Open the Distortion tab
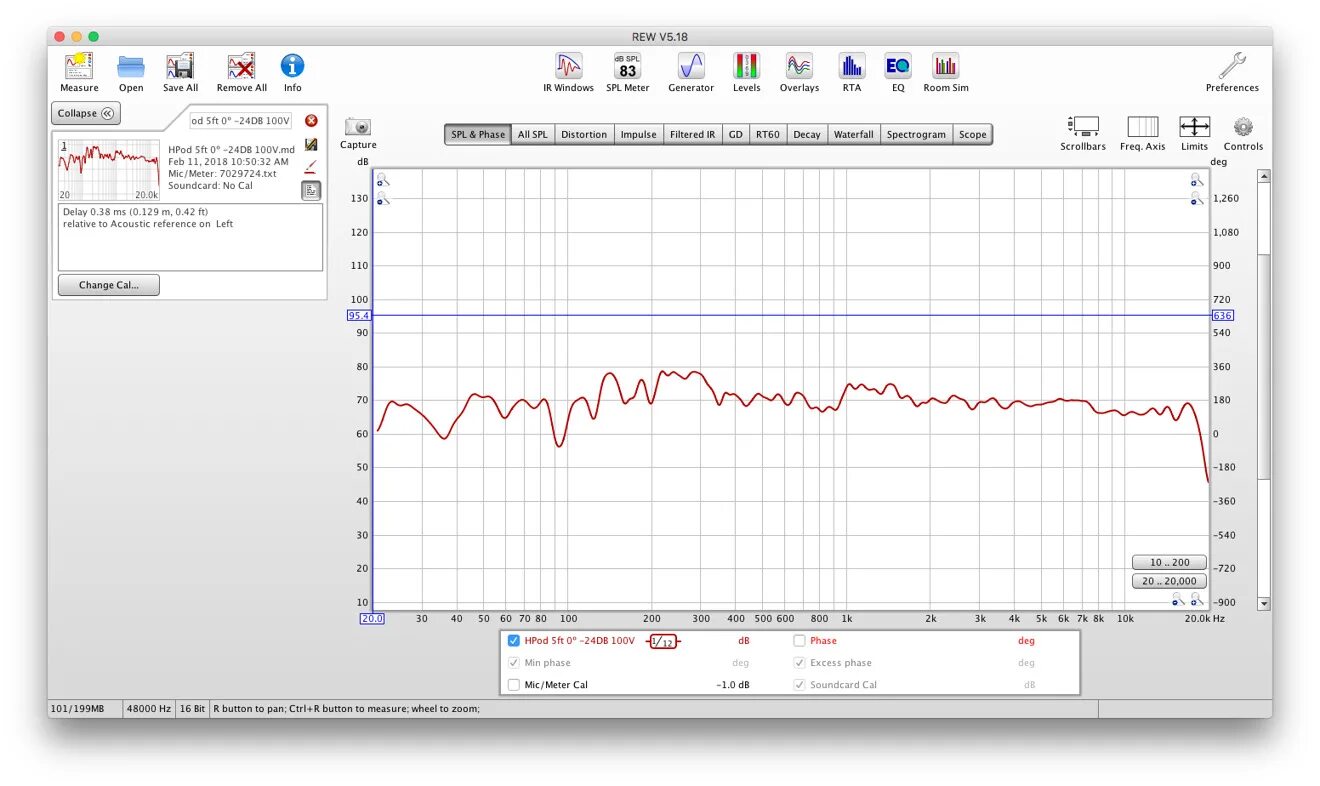 coord(584,134)
